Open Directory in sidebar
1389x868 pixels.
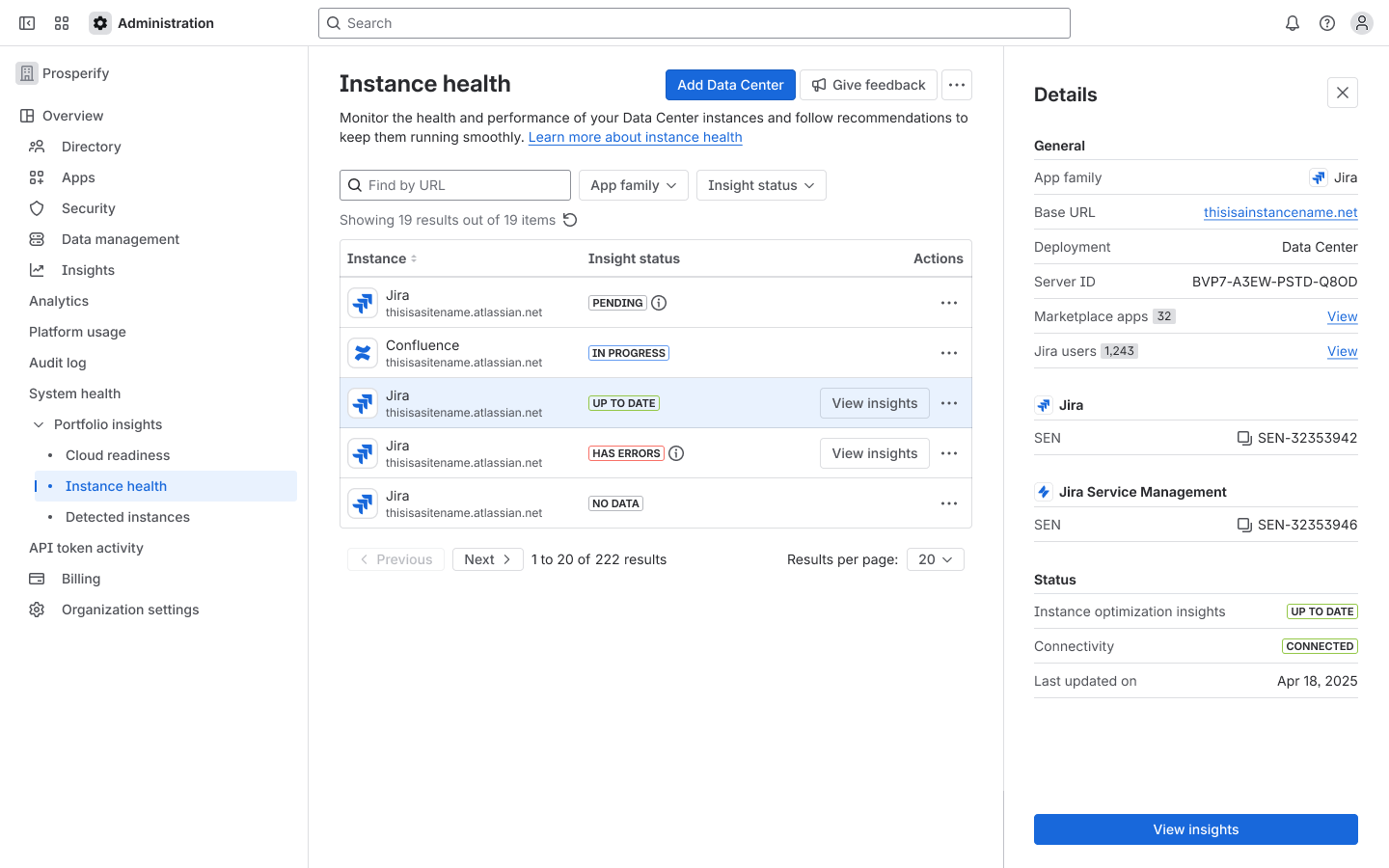point(92,147)
